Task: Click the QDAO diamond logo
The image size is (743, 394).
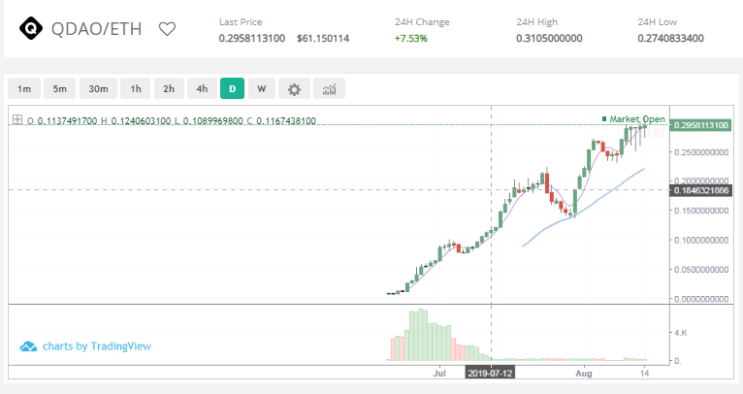Action: [x=31, y=28]
